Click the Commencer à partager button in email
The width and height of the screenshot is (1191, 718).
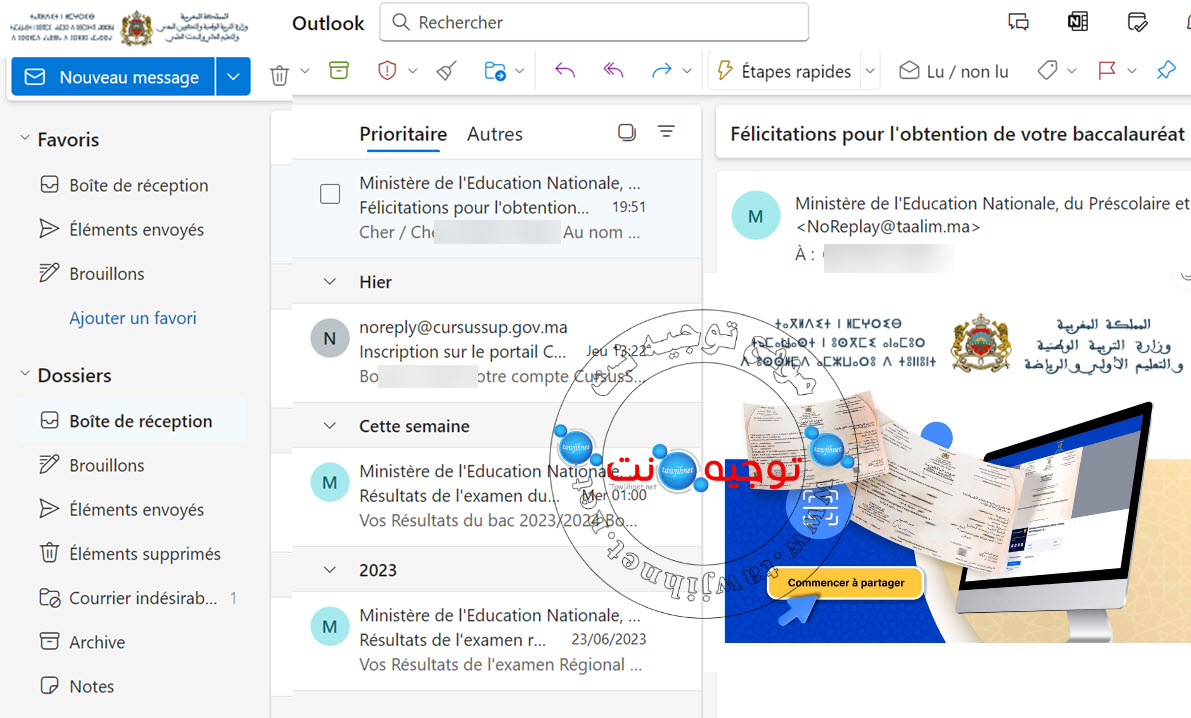pyautogui.click(x=845, y=583)
